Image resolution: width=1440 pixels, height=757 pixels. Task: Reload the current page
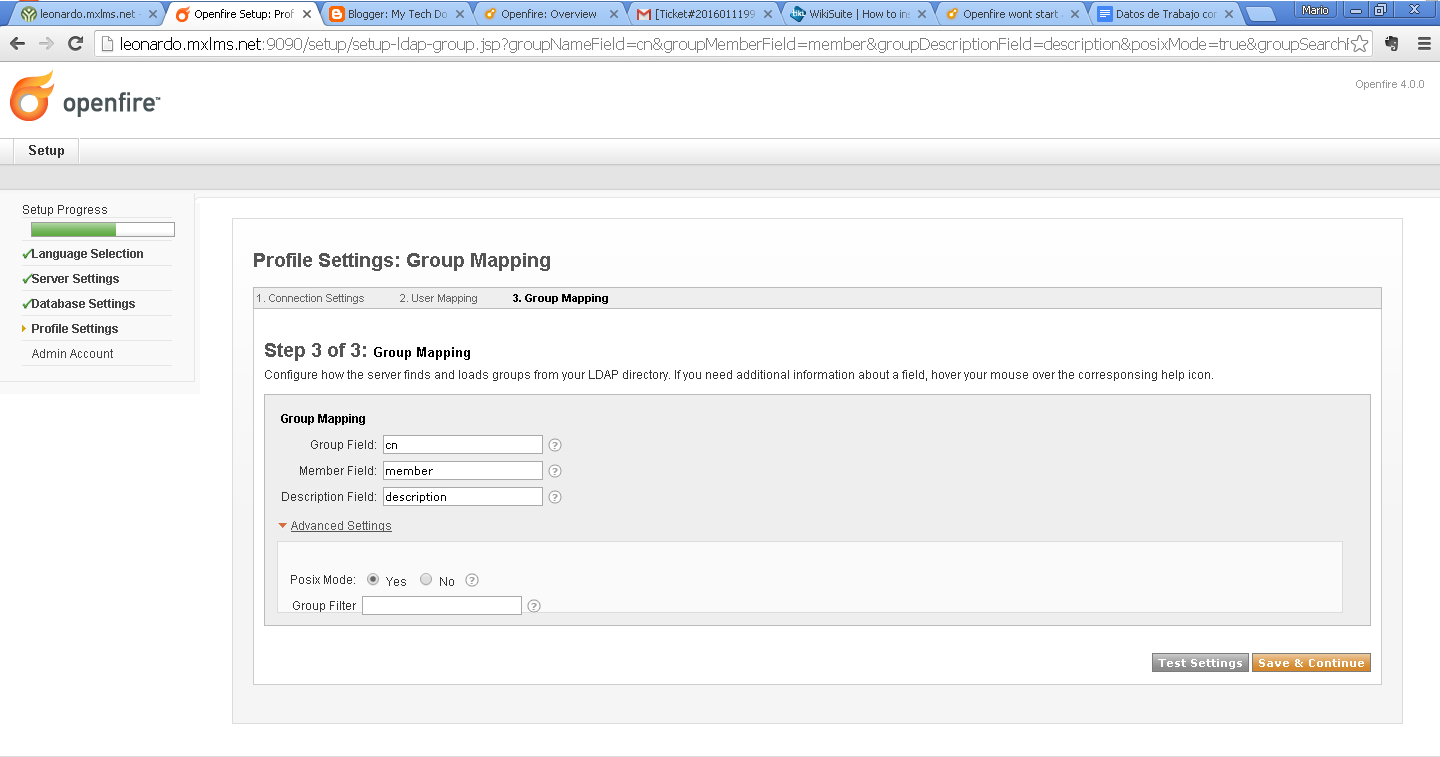point(75,44)
